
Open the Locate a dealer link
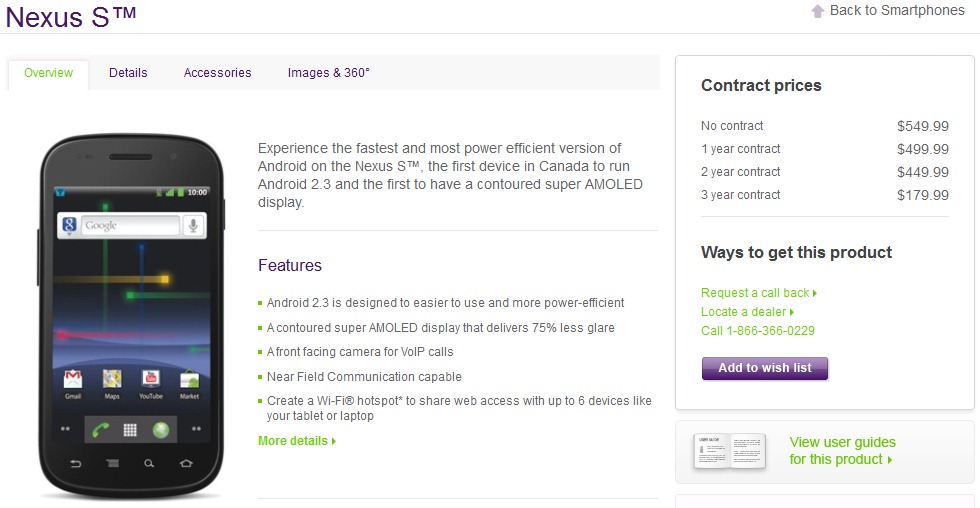point(748,312)
